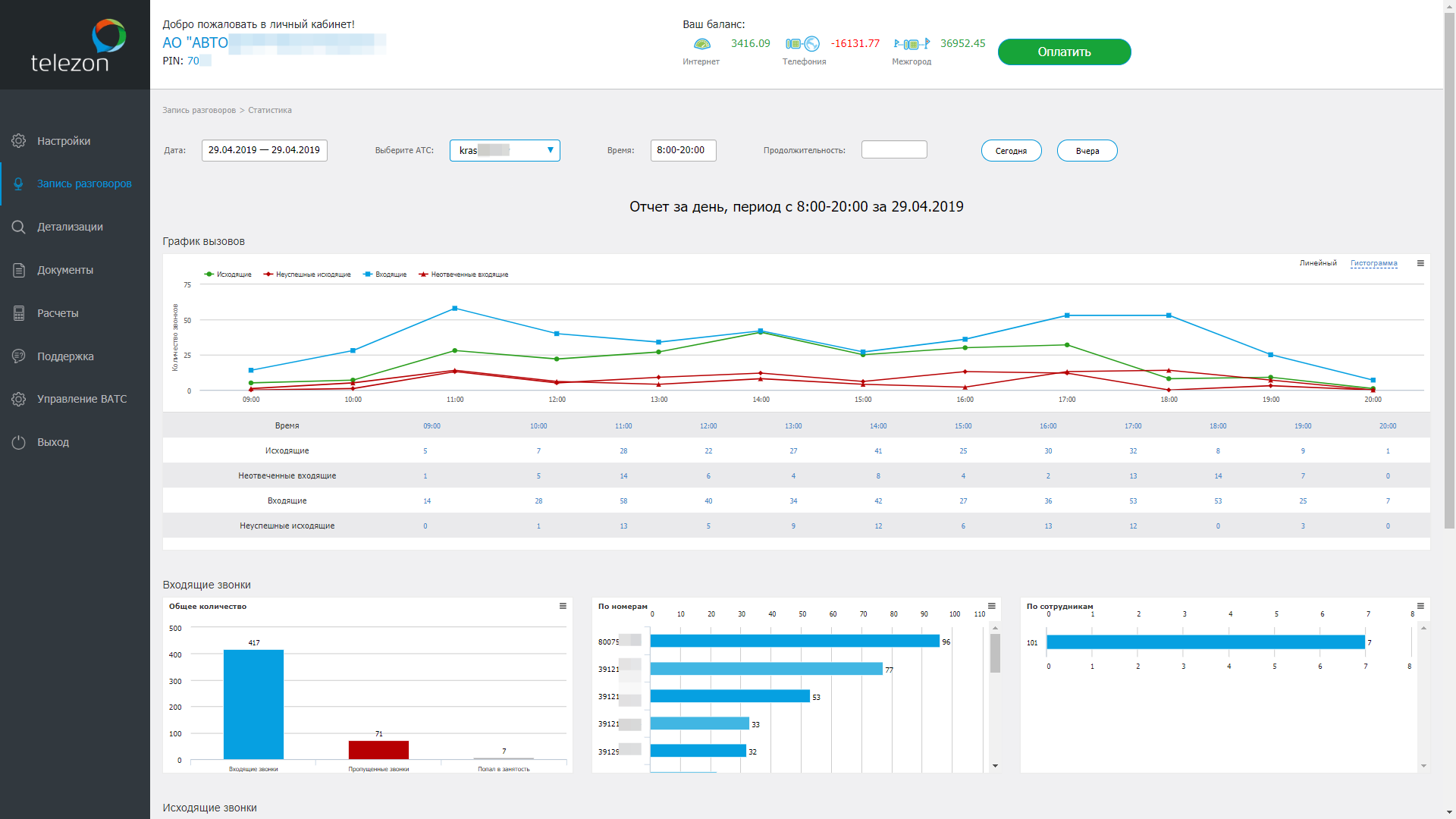This screenshot has height=819, width=1456.
Task: Click the Telezon logo
Action: pos(78,46)
